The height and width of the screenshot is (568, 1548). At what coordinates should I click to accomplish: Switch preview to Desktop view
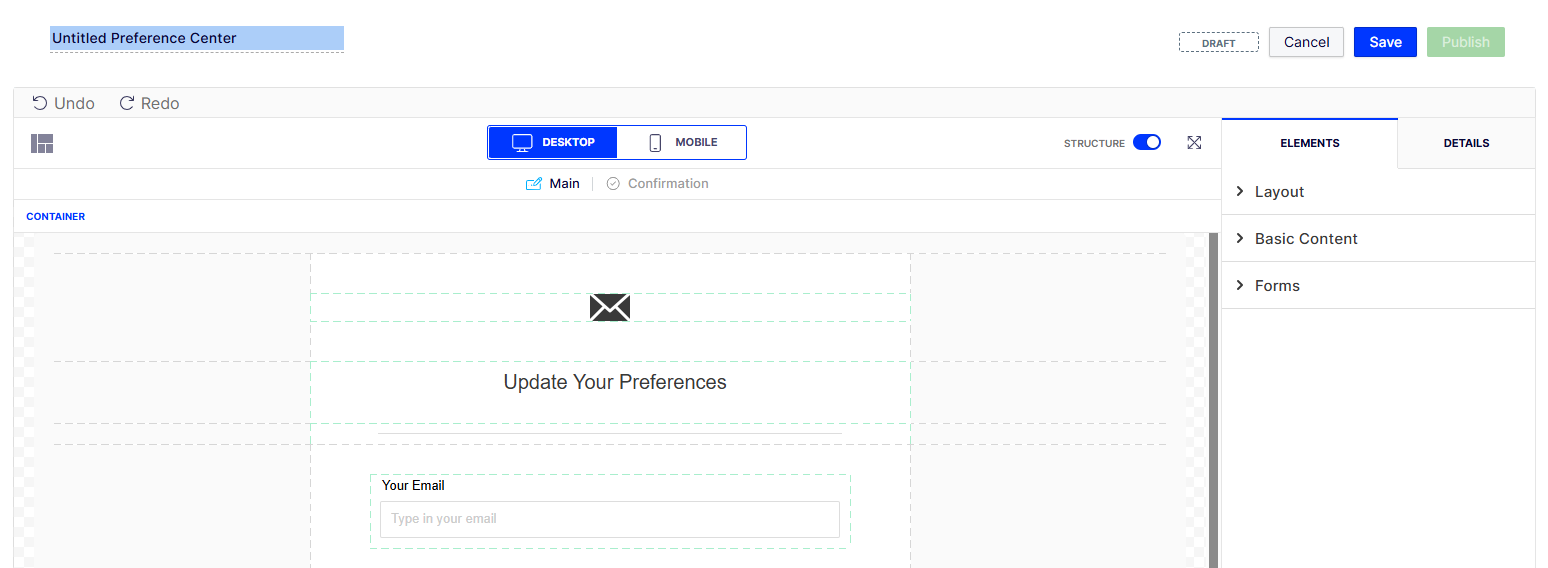(553, 142)
